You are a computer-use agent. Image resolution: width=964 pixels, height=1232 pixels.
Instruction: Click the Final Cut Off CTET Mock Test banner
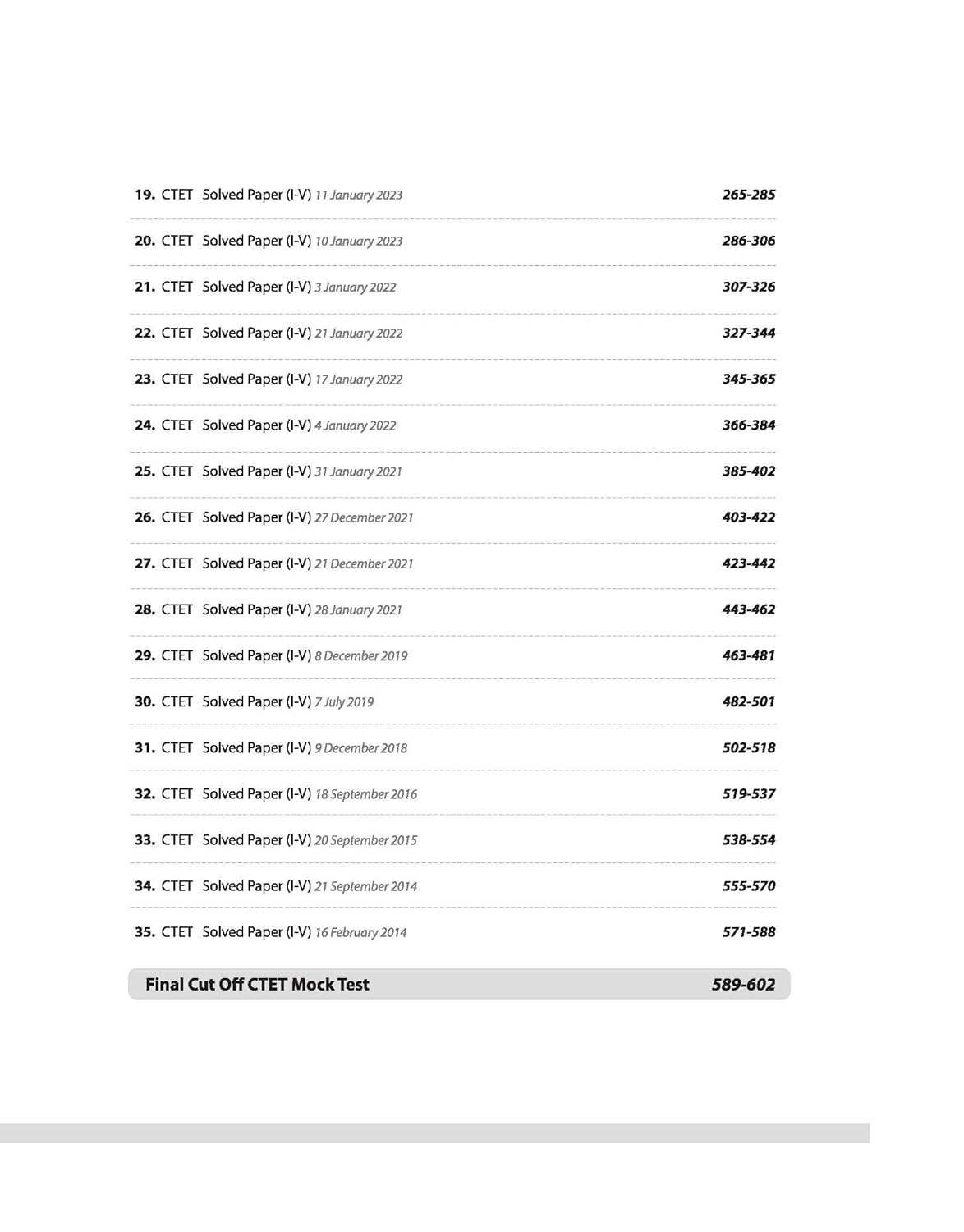coord(459,984)
